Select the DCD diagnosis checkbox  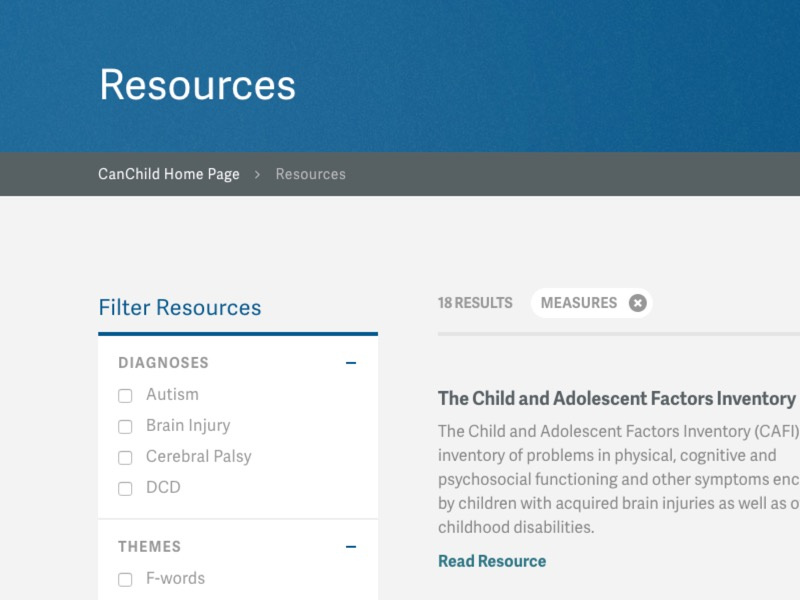125,489
